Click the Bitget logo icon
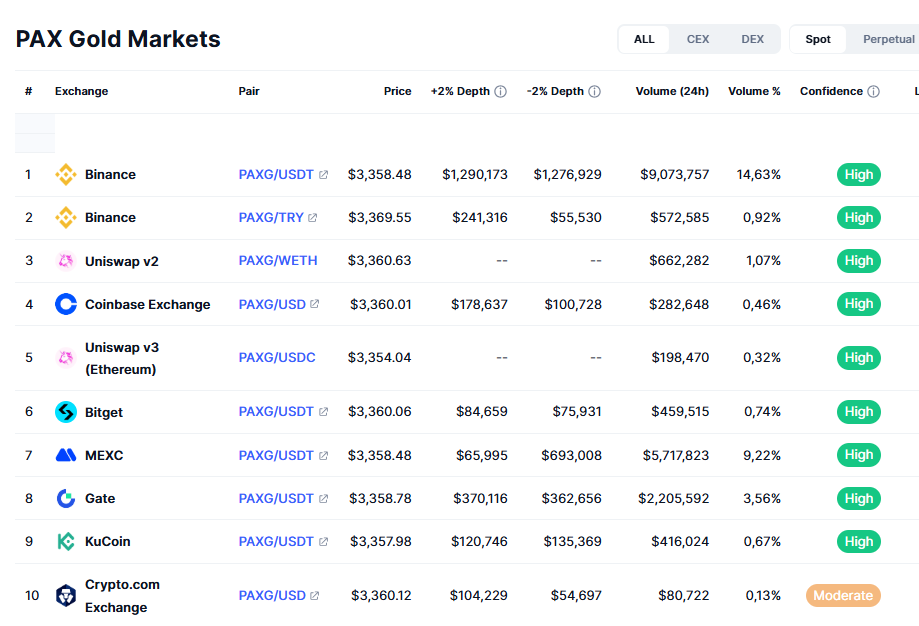Screen dimensions: 919x626 point(66,412)
